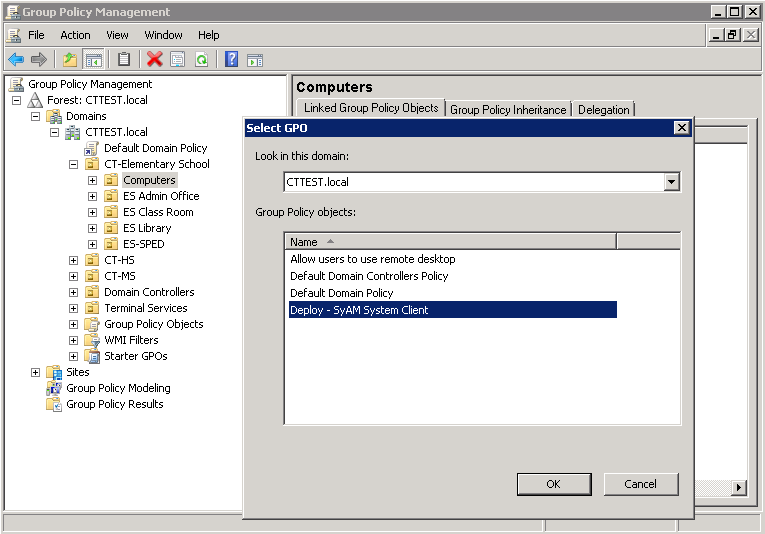Click OK in Select GPO dialog
The image size is (765, 534).
pos(553,484)
